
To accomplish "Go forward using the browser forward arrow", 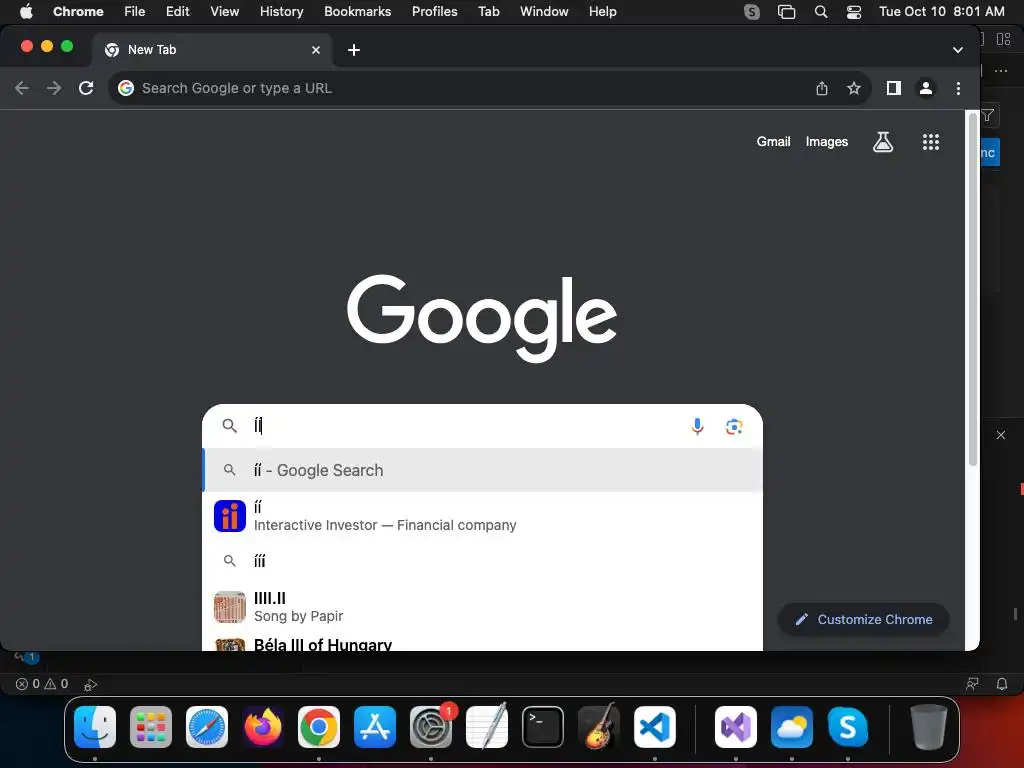I will [x=54, y=88].
